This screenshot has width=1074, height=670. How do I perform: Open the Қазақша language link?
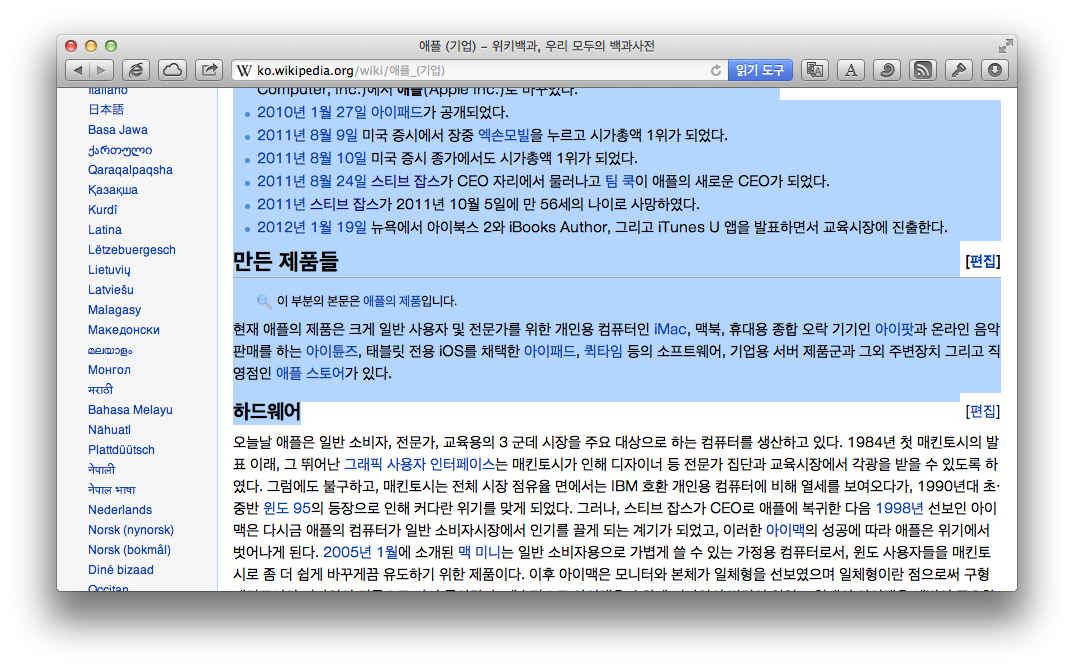coord(112,190)
